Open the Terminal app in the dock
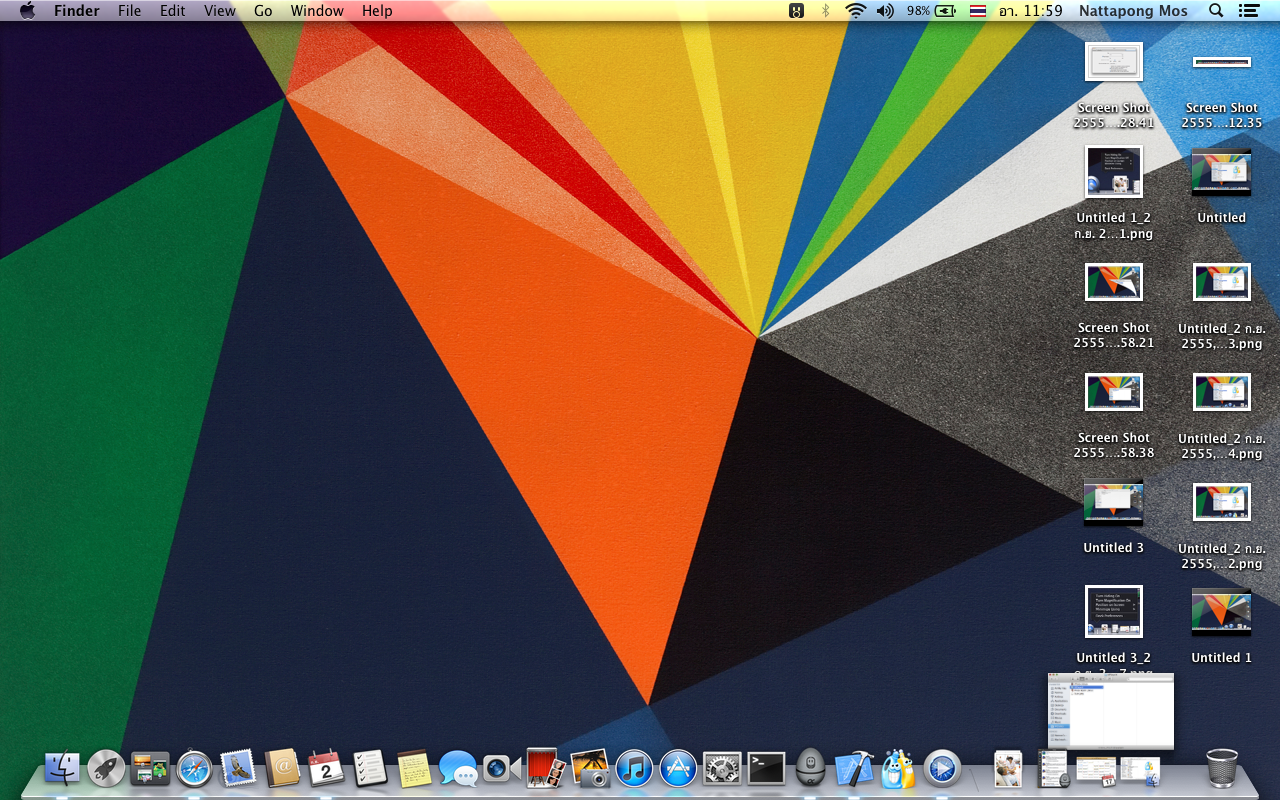The image size is (1280, 800). [x=766, y=768]
